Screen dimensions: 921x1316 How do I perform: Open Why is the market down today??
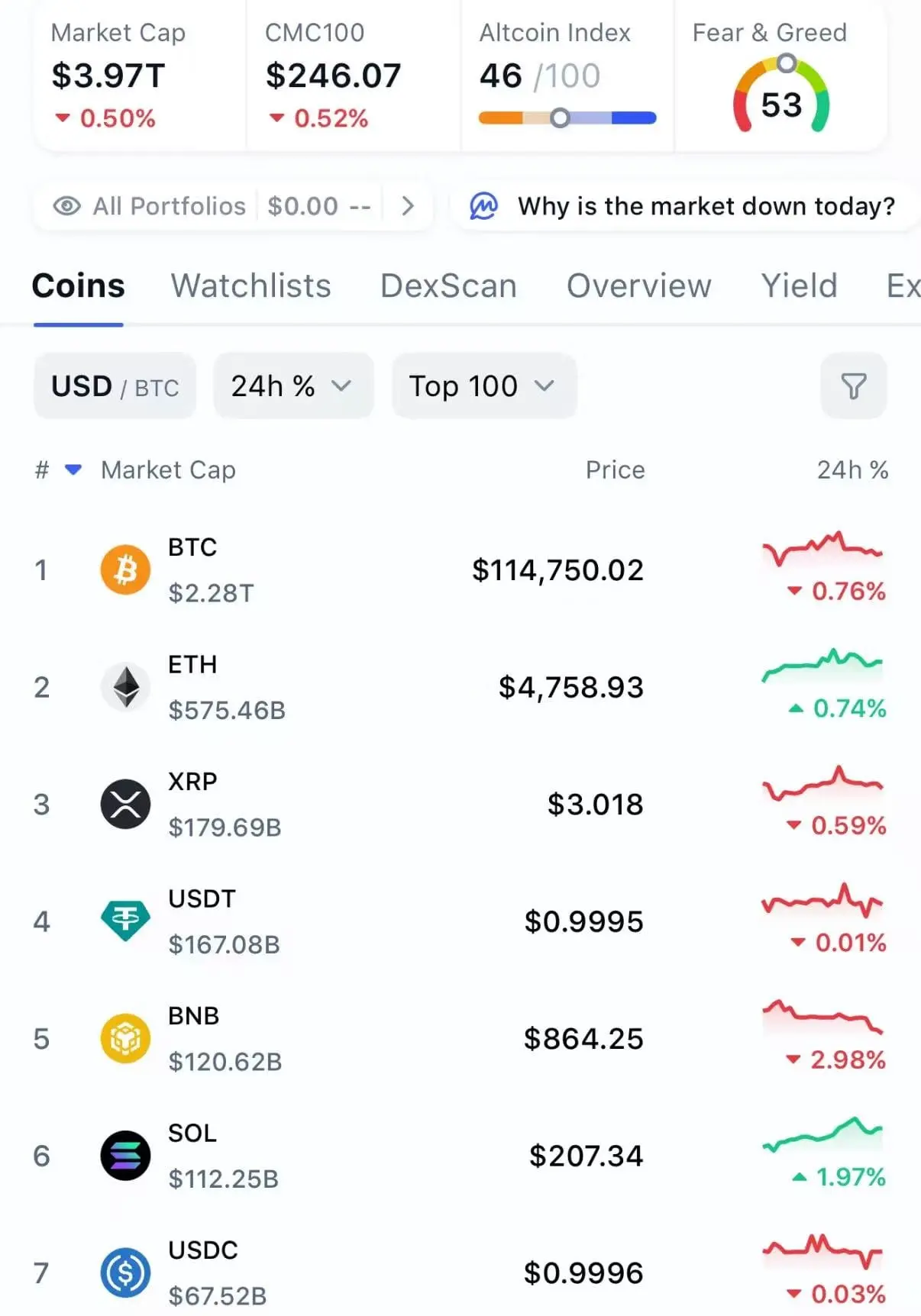[x=706, y=206]
